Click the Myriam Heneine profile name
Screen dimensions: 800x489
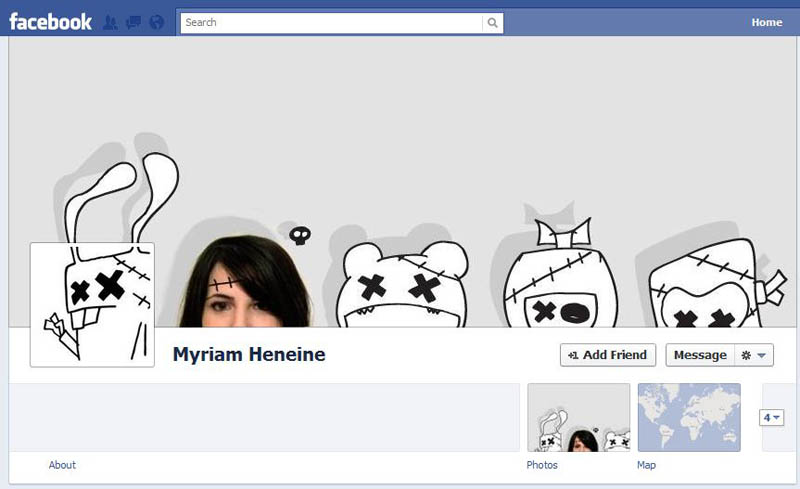tap(249, 355)
